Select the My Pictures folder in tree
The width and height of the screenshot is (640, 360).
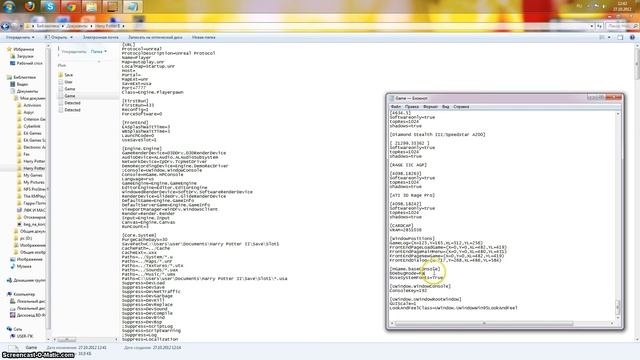coord(31,182)
